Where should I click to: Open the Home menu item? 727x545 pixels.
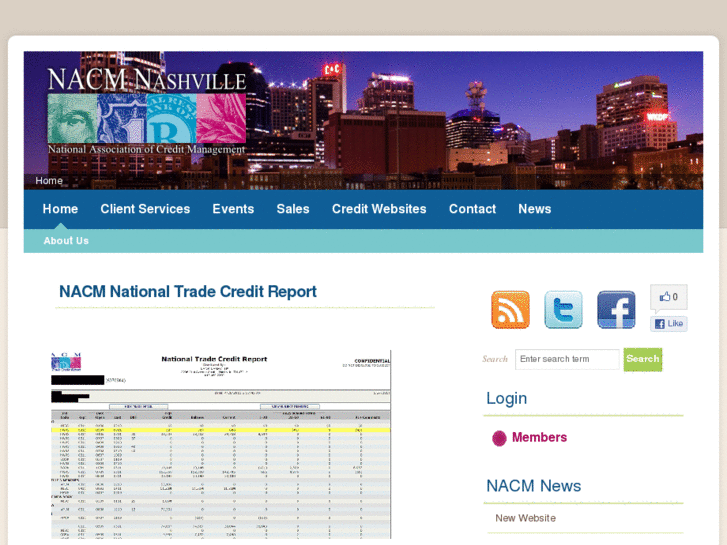pos(60,209)
